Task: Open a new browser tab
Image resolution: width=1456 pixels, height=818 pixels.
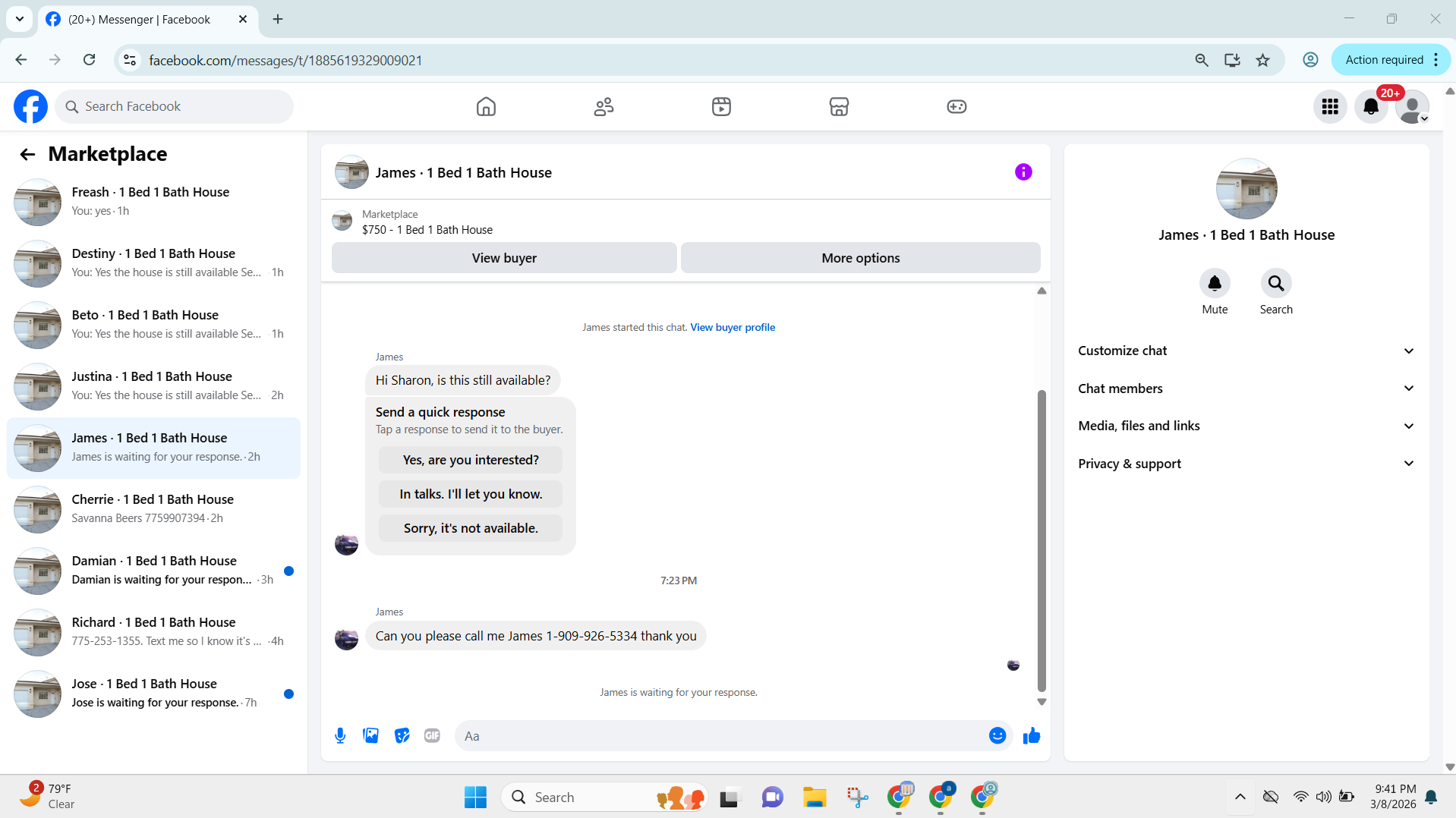Action: [278, 20]
